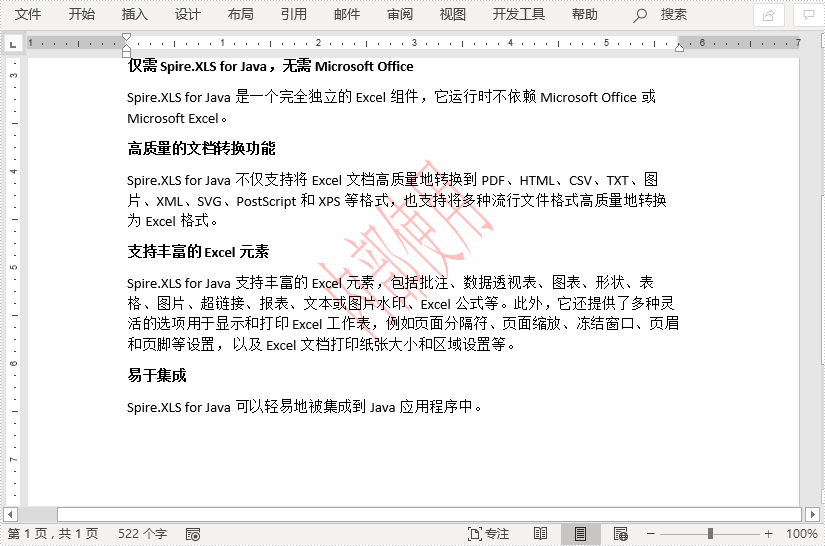
Task: Click horizontal scrollbar left arrow
Action: [x=10, y=514]
